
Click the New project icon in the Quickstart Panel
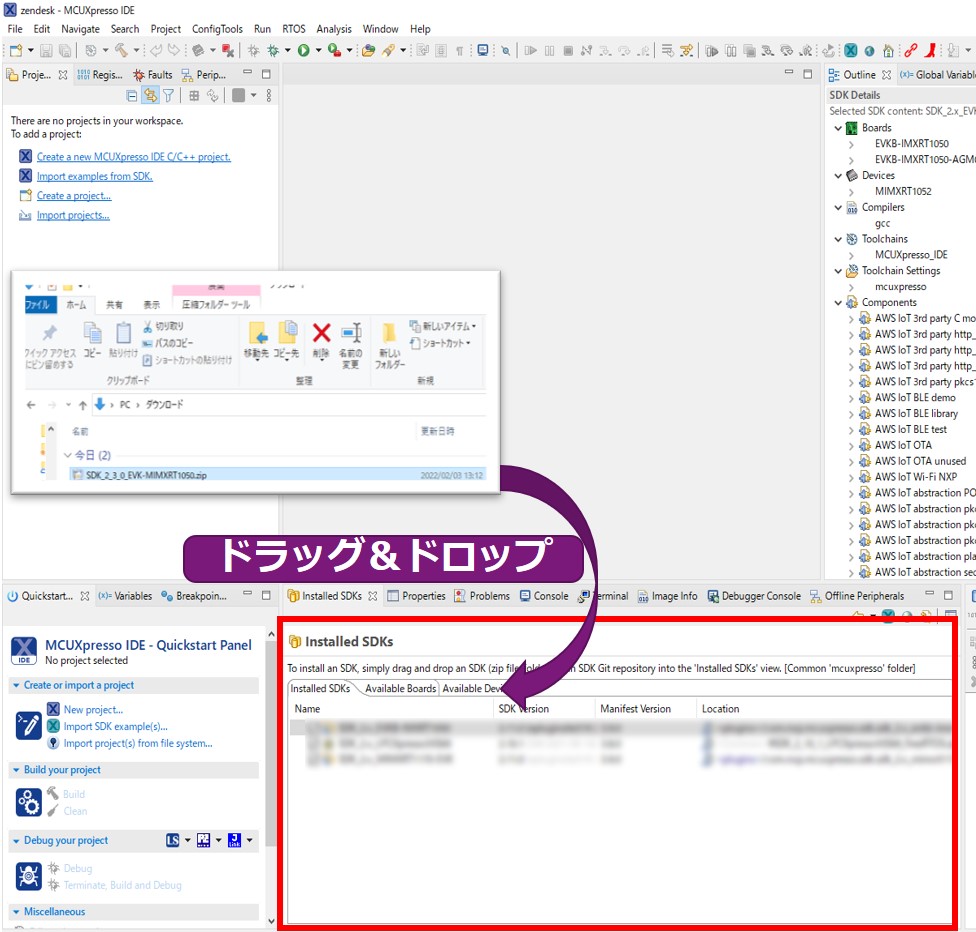coord(54,709)
